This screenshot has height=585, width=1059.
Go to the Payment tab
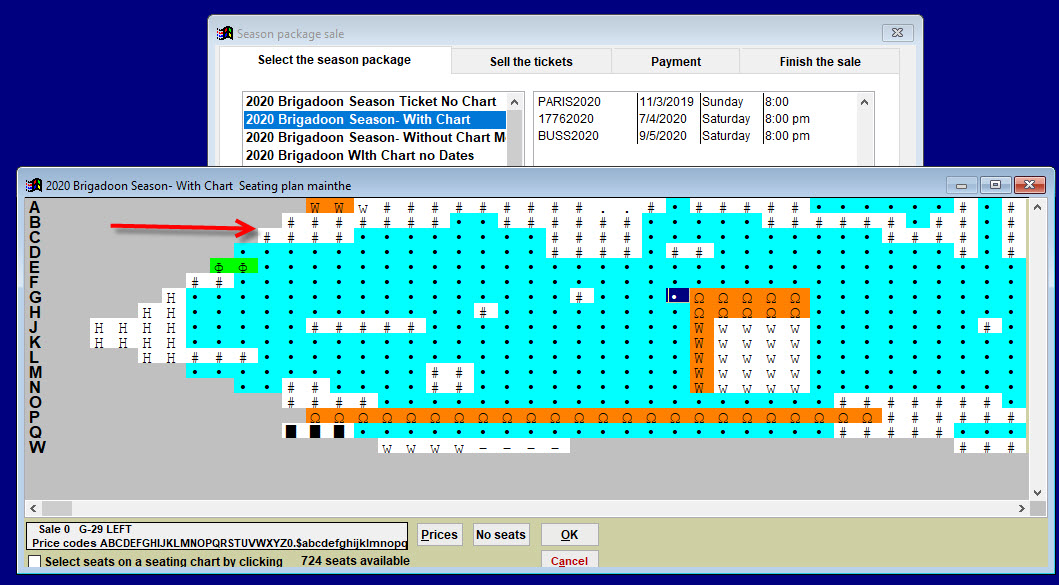676,61
